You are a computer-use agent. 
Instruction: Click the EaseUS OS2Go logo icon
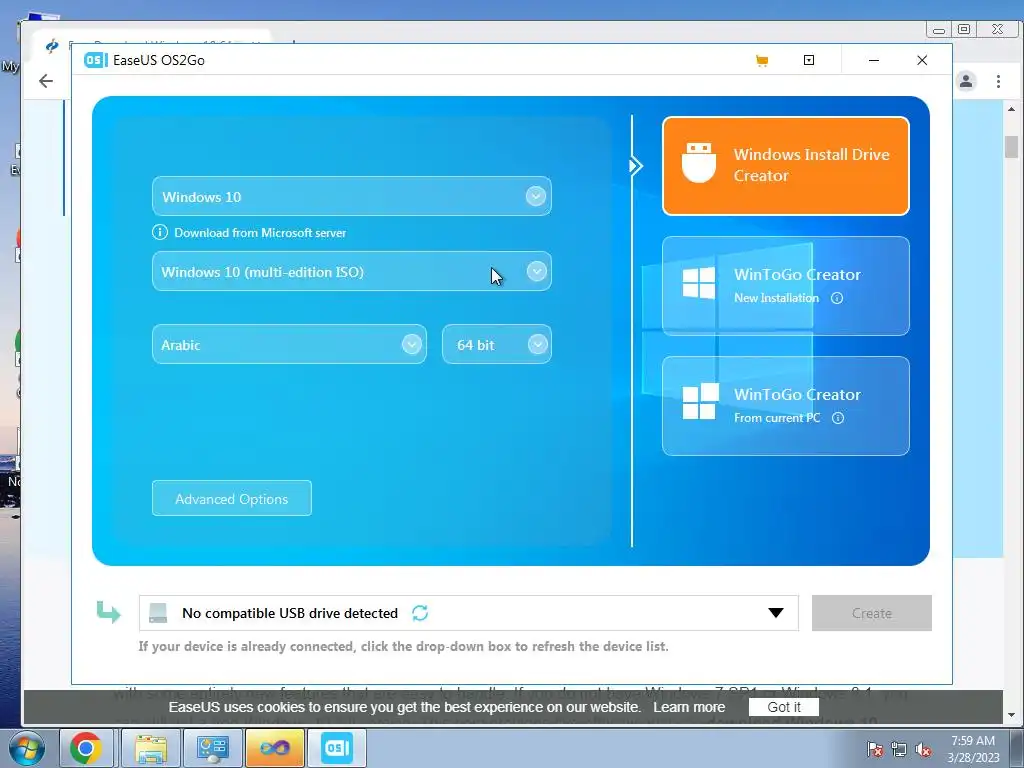95,60
